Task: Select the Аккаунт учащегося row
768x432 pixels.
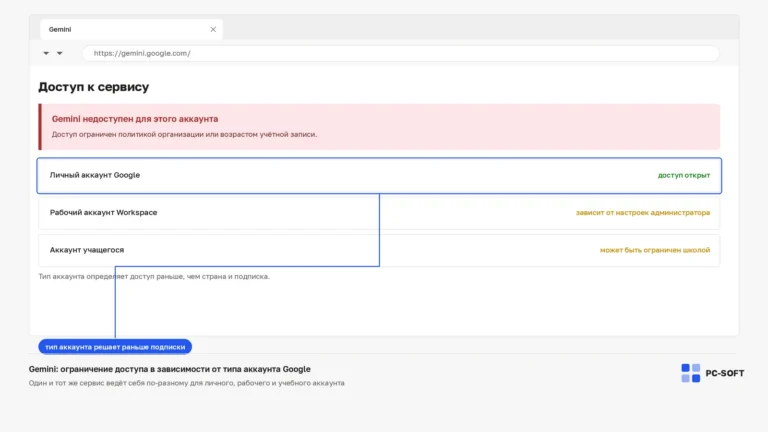Action: [379, 250]
